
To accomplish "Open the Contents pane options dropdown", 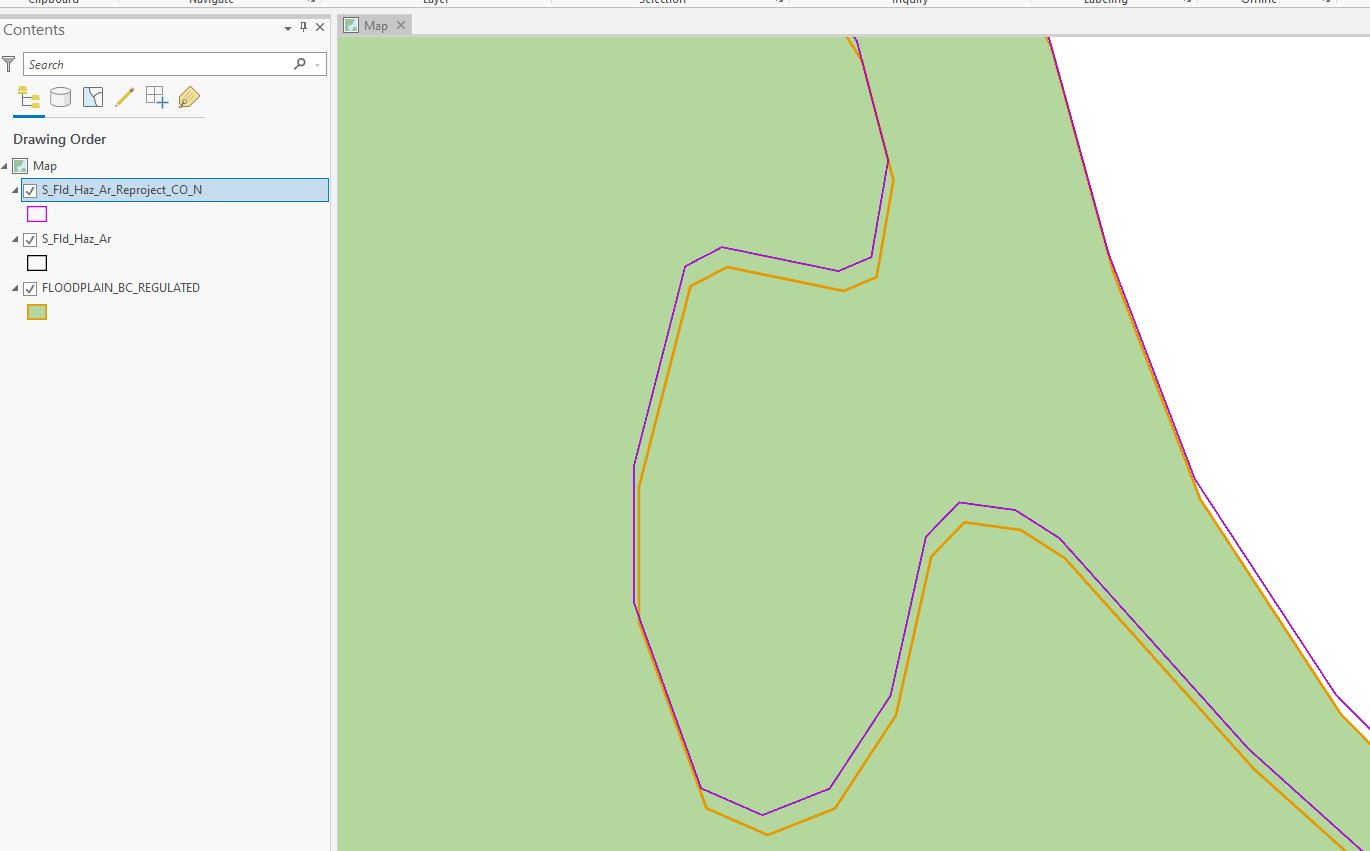I will pyautogui.click(x=289, y=29).
